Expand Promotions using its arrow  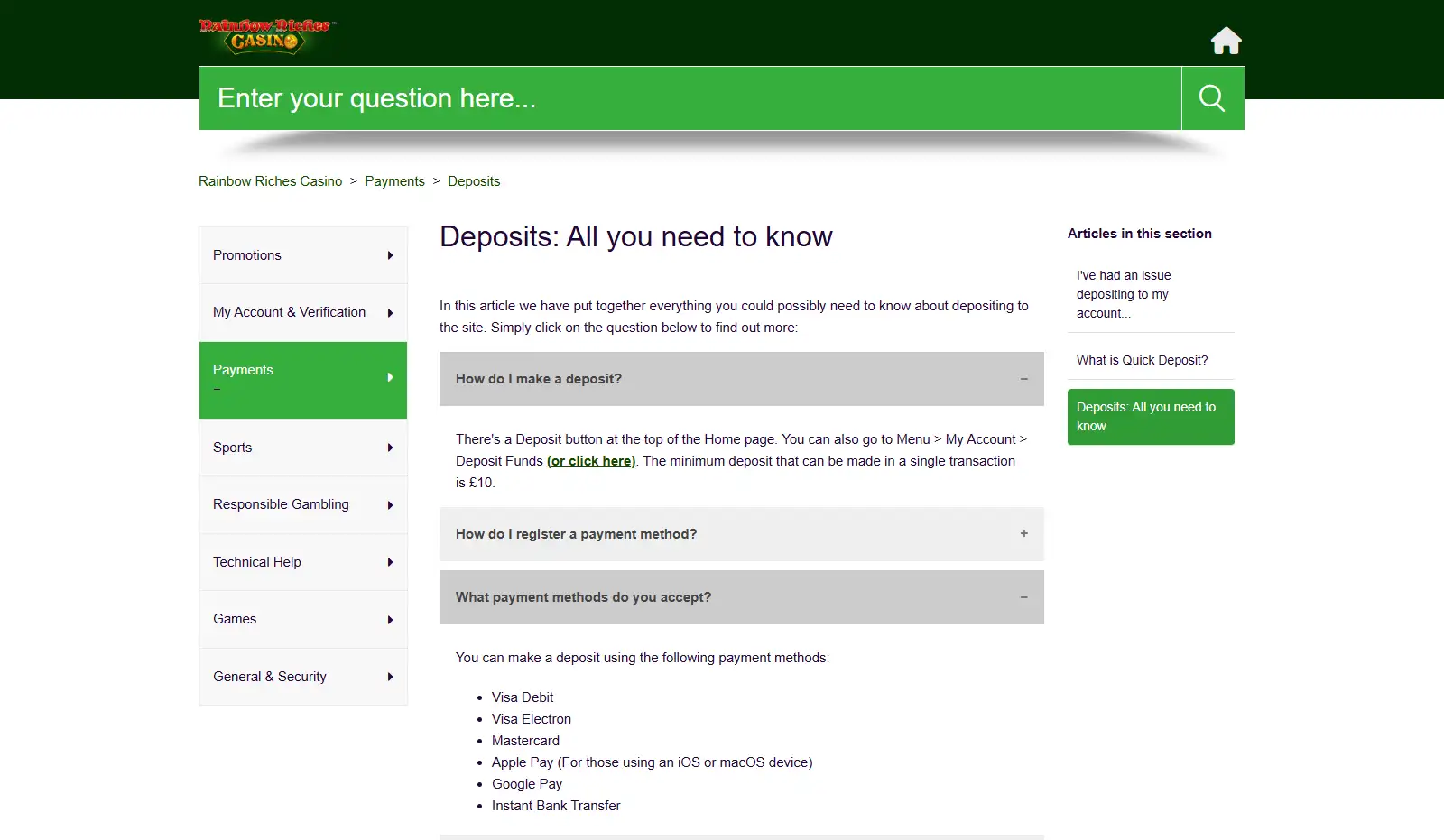(x=390, y=255)
